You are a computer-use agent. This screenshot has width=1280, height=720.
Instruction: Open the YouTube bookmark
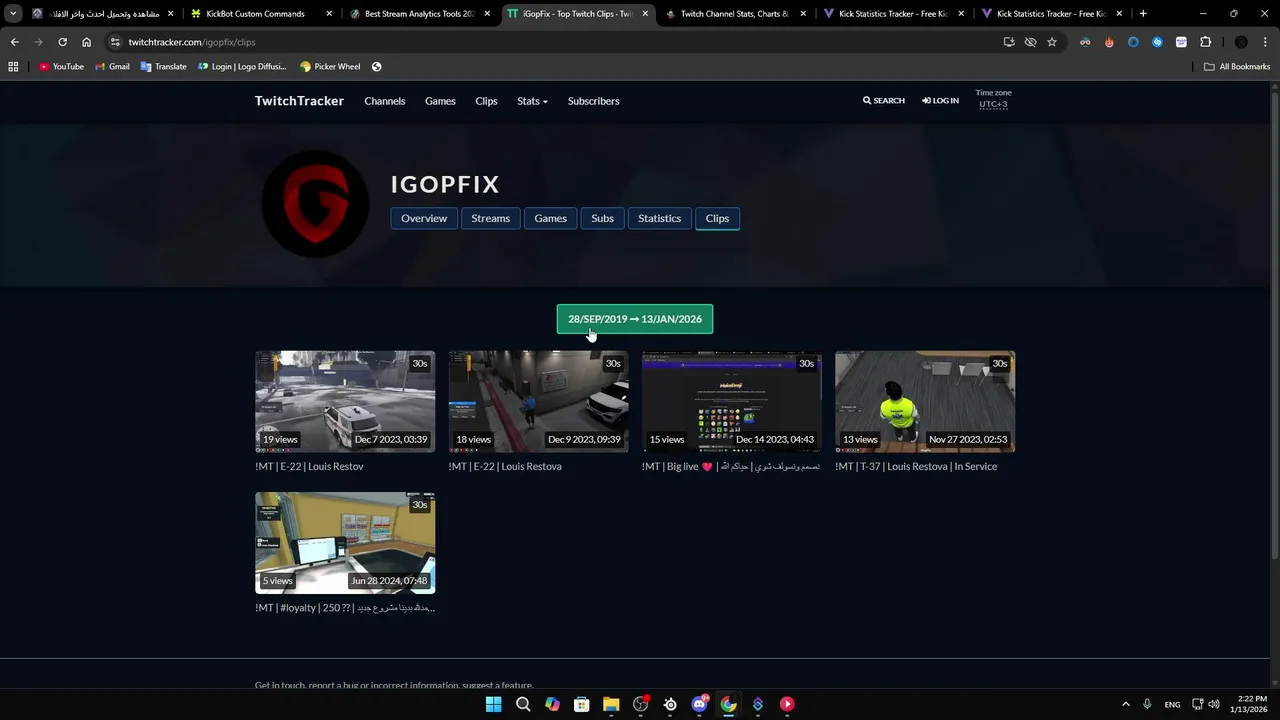click(x=61, y=67)
